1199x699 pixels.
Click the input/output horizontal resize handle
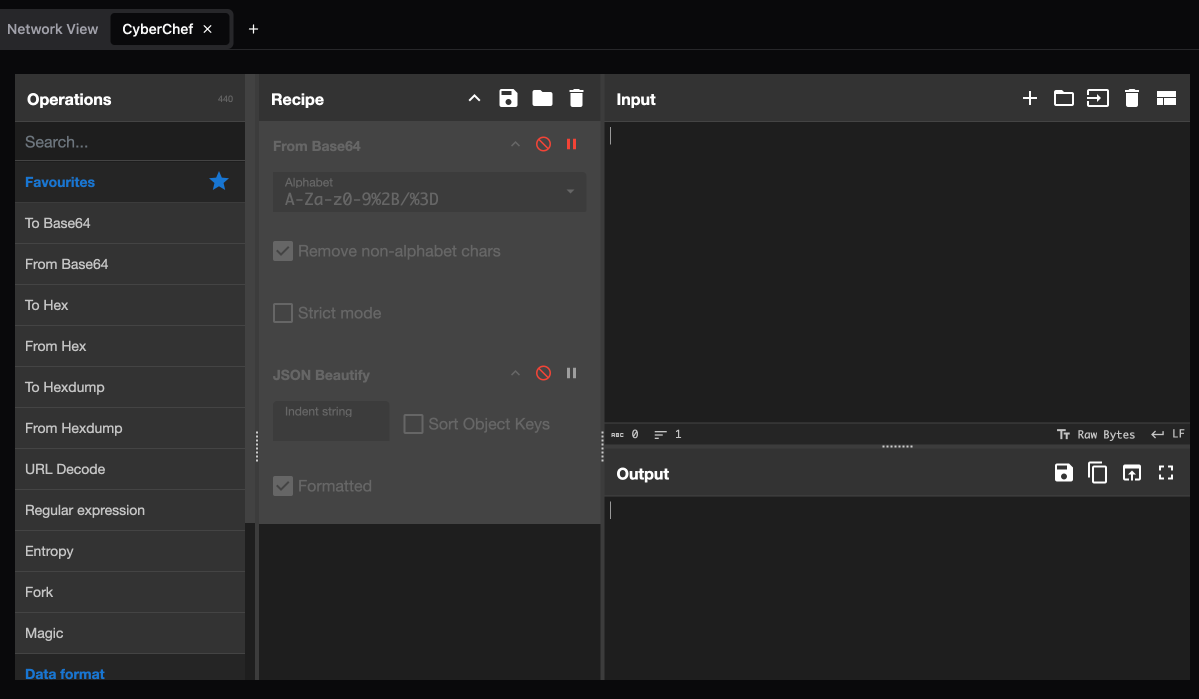pos(897,447)
